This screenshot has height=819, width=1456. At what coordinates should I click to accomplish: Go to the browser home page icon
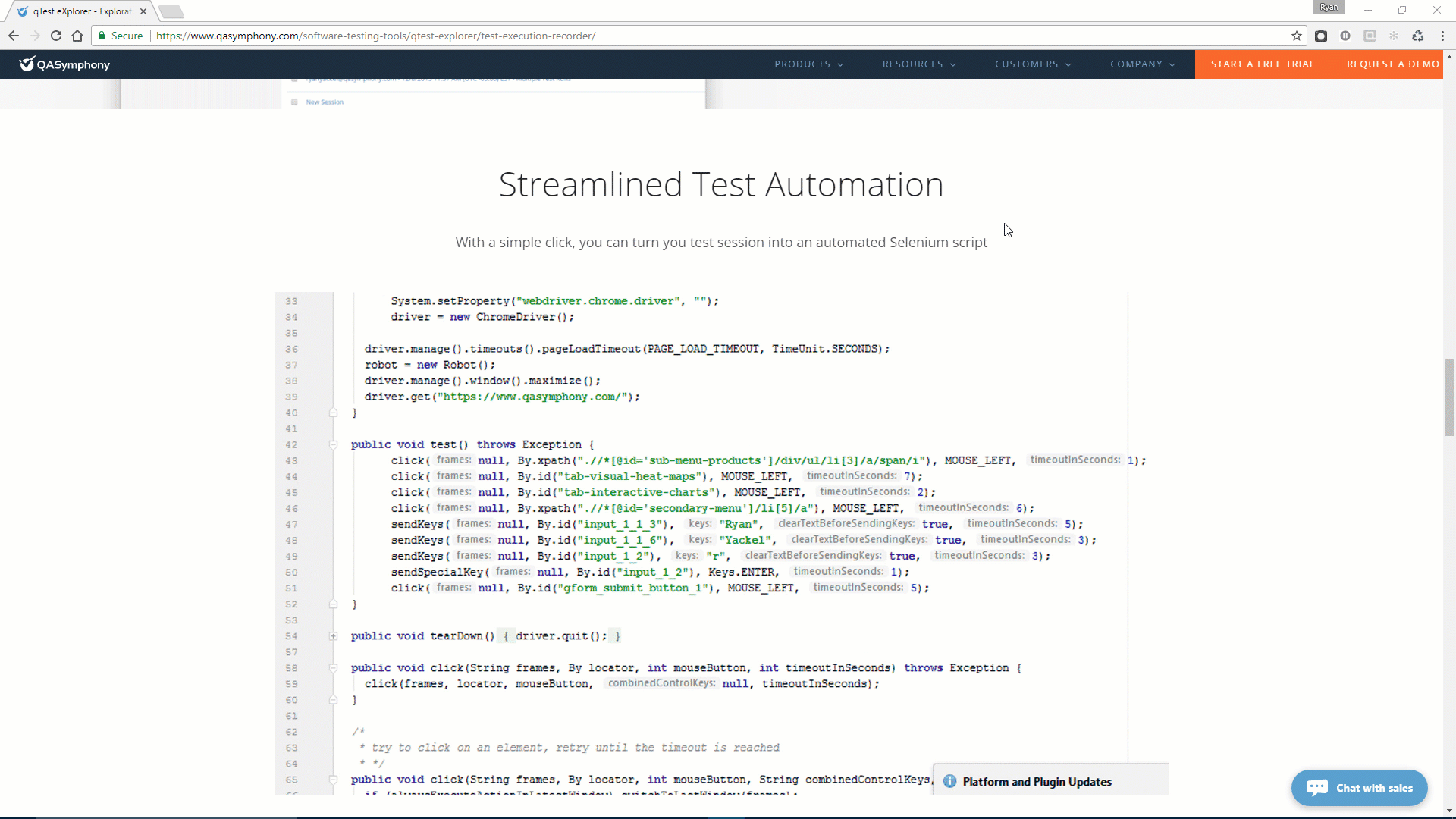[77, 36]
